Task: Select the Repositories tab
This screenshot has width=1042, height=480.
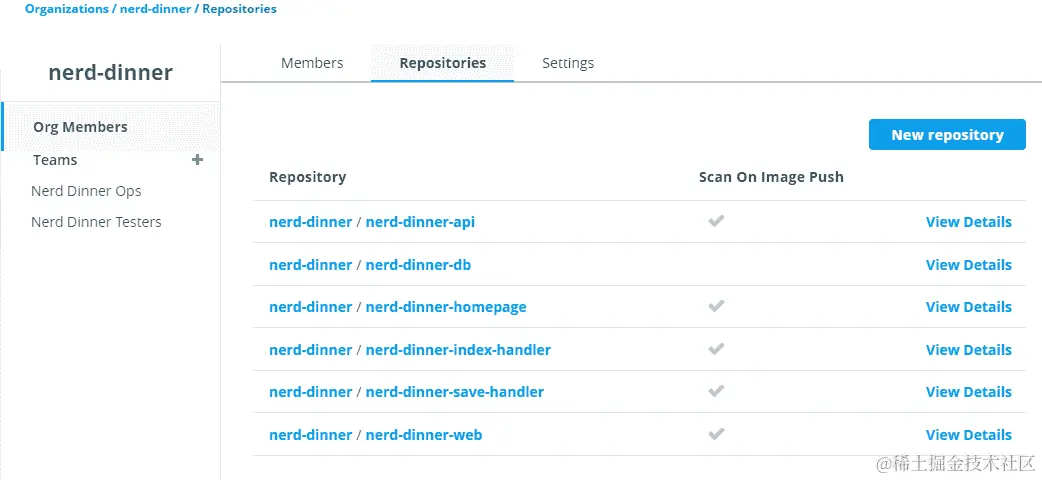Action: point(442,63)
